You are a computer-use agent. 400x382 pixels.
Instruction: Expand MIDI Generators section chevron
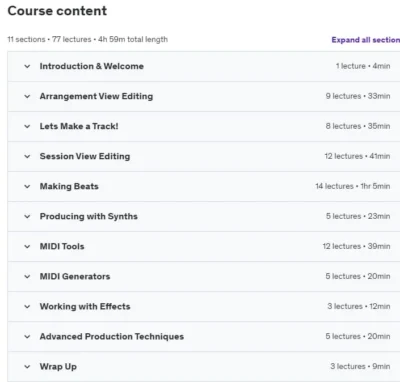27,276
